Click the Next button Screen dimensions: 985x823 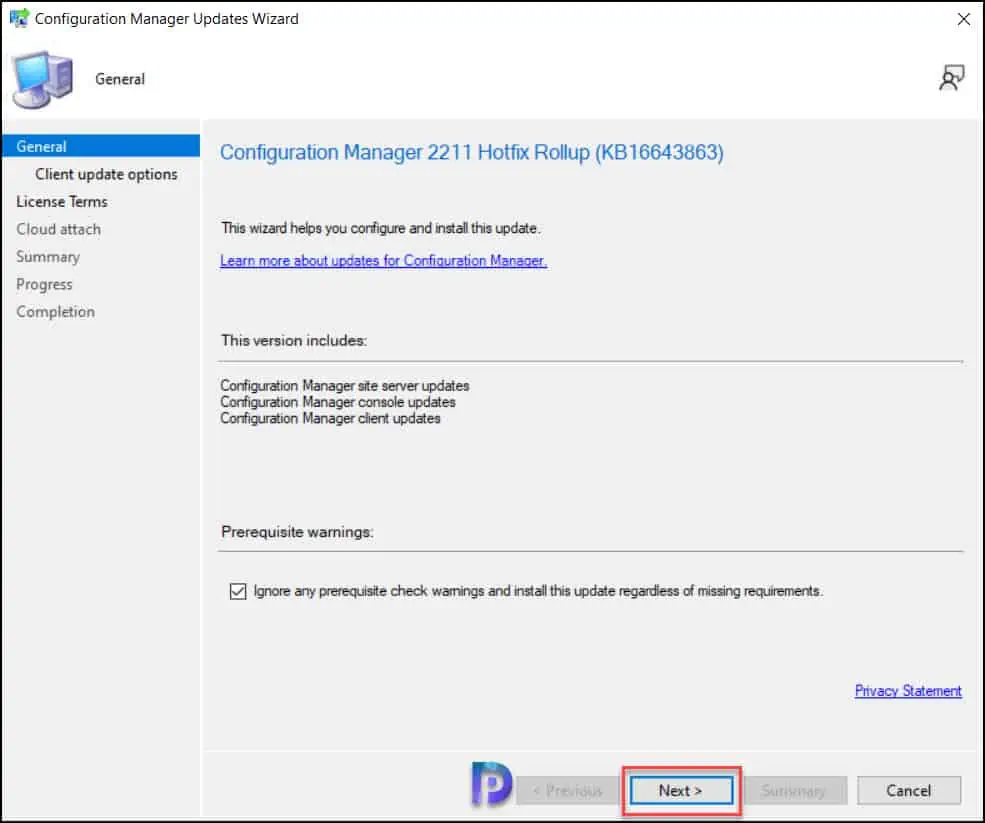click(681, 790)
